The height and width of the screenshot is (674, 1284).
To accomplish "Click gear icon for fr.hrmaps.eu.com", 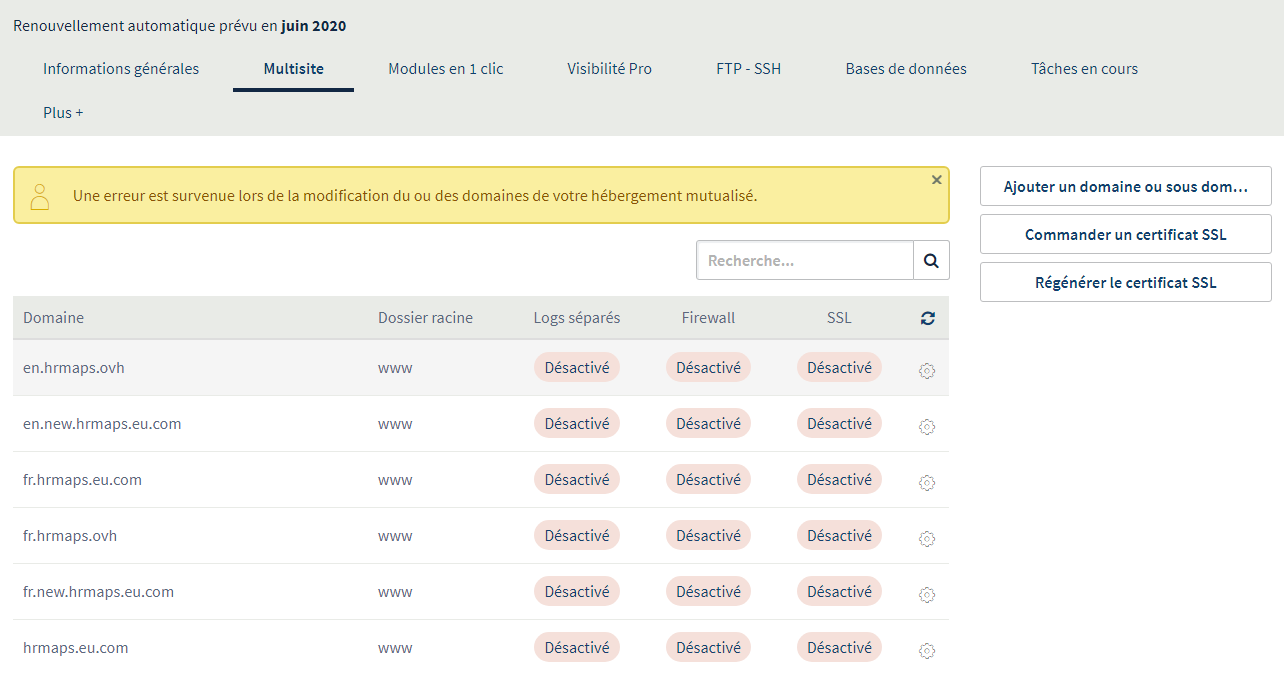I will 926,482.
